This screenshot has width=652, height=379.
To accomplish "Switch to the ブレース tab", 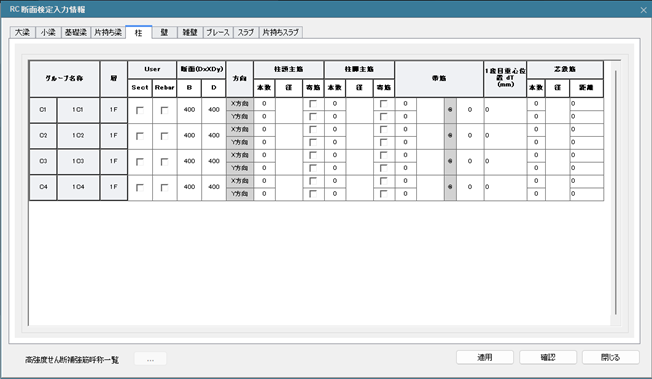I will [x=218, y=32].
